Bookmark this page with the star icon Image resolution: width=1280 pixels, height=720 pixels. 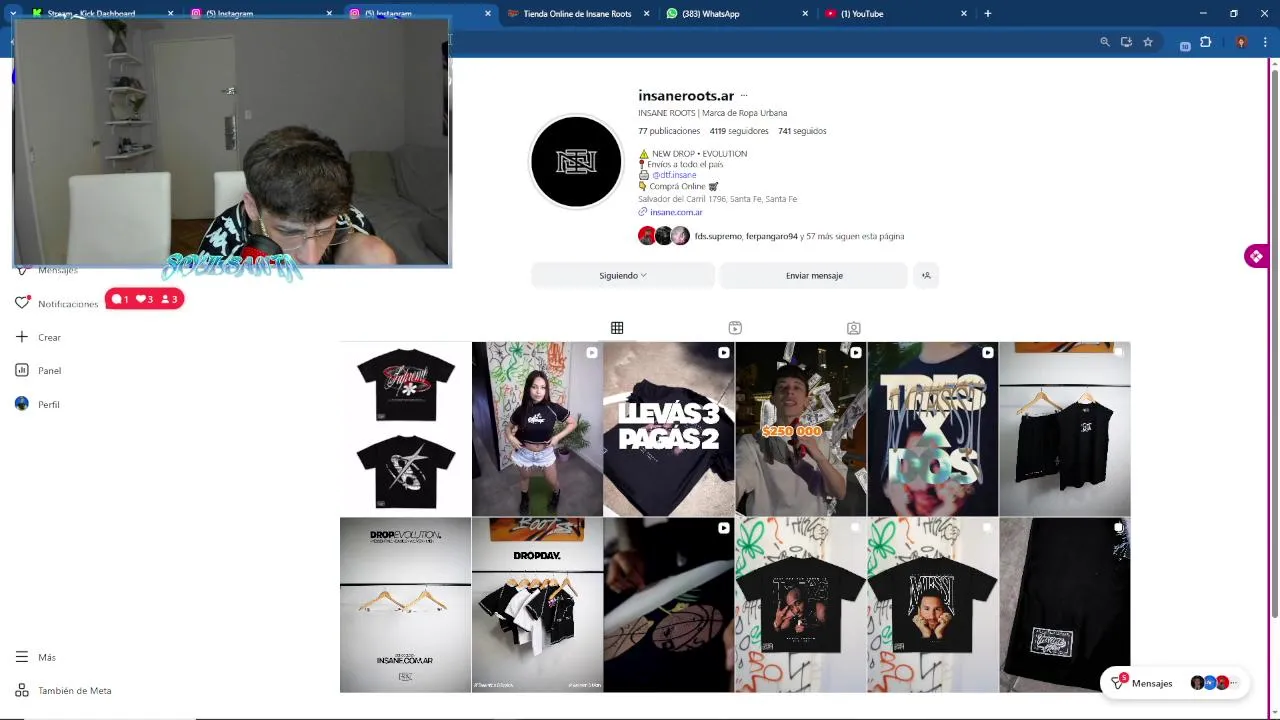click(x=1148, y=42)
